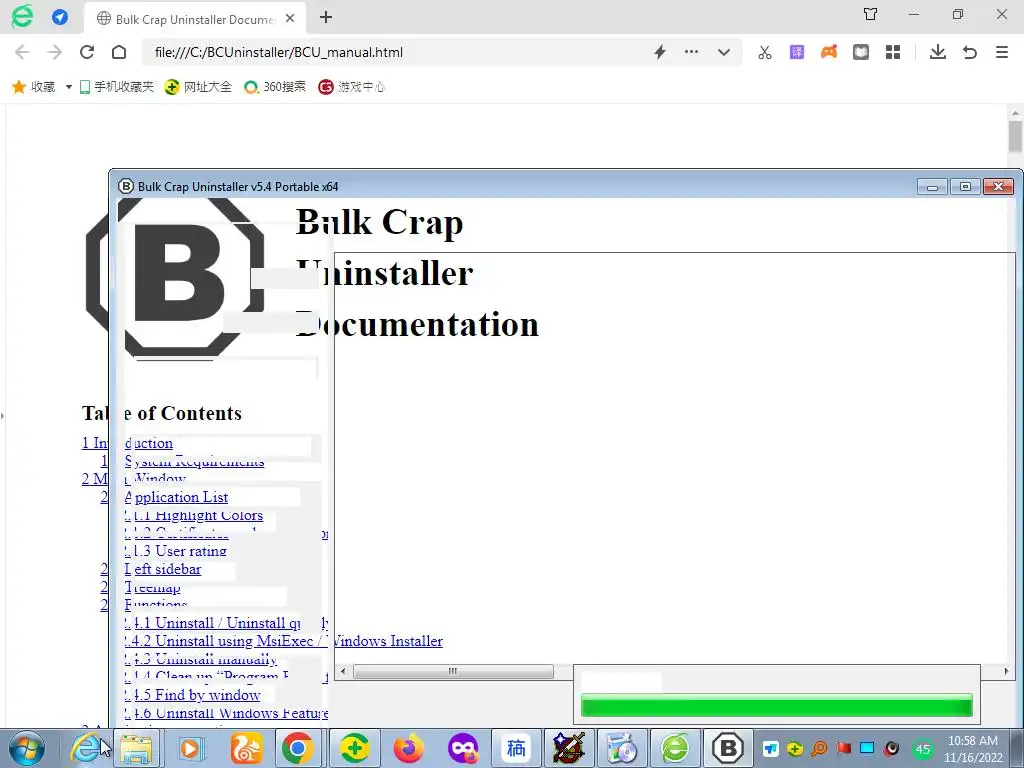Open the skin shirt icon in title bar
The image size is (1024, 768).
871,14
